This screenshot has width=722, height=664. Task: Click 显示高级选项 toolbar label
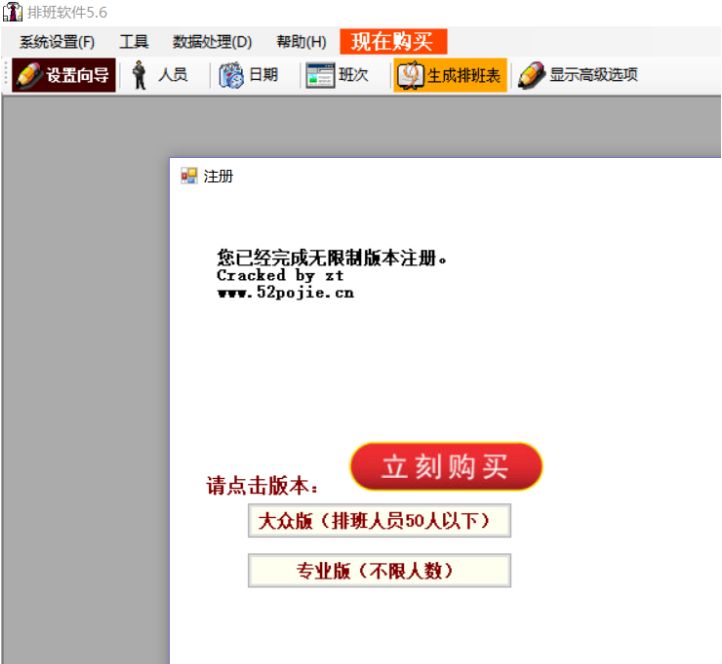594,75
